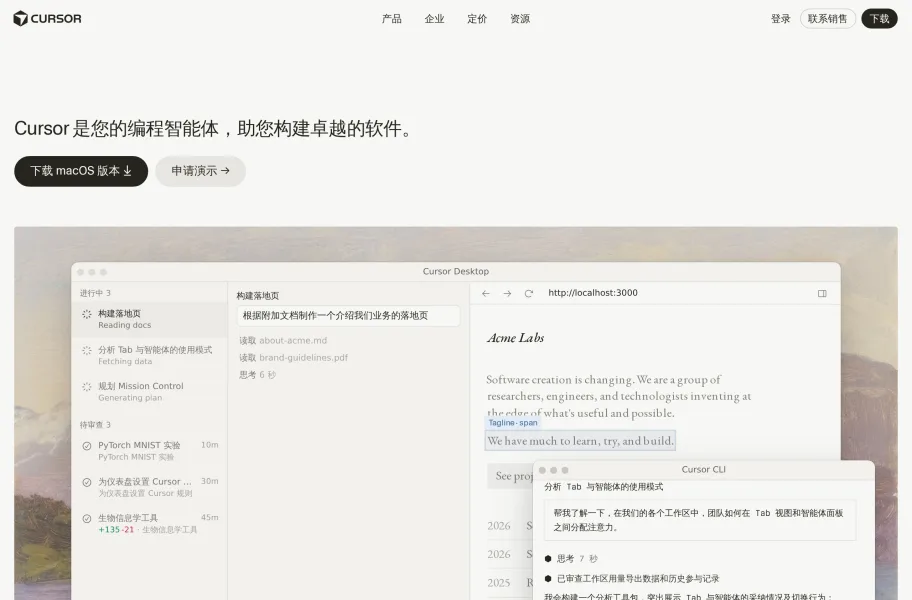This screenshot has width=912, height=600.
Task: Click the check icon beside PyTorch MNIST 实验
Action: tap(87, 446)
